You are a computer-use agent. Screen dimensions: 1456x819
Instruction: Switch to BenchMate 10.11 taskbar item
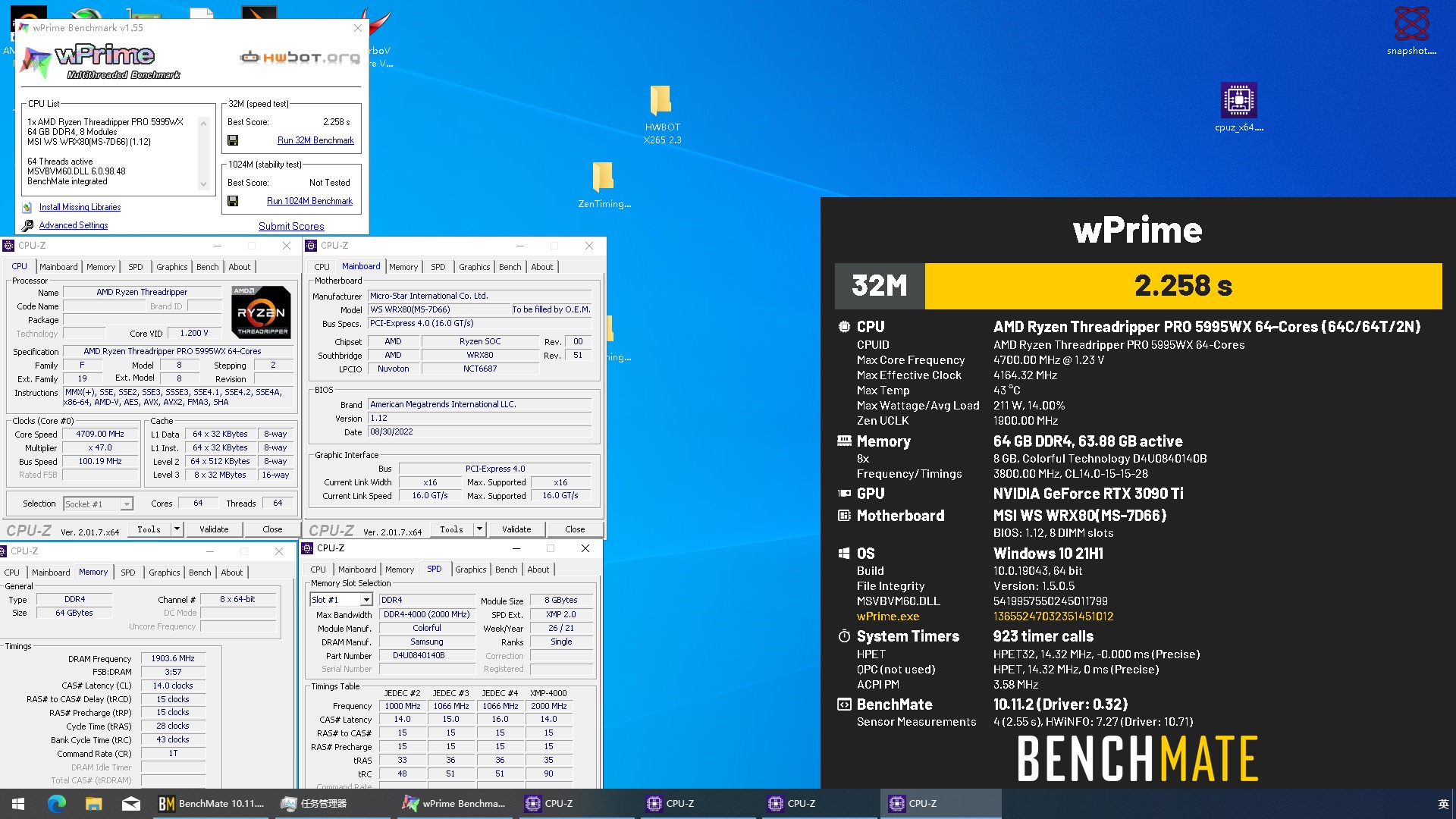pyautogui.click(x=212, y=804)
